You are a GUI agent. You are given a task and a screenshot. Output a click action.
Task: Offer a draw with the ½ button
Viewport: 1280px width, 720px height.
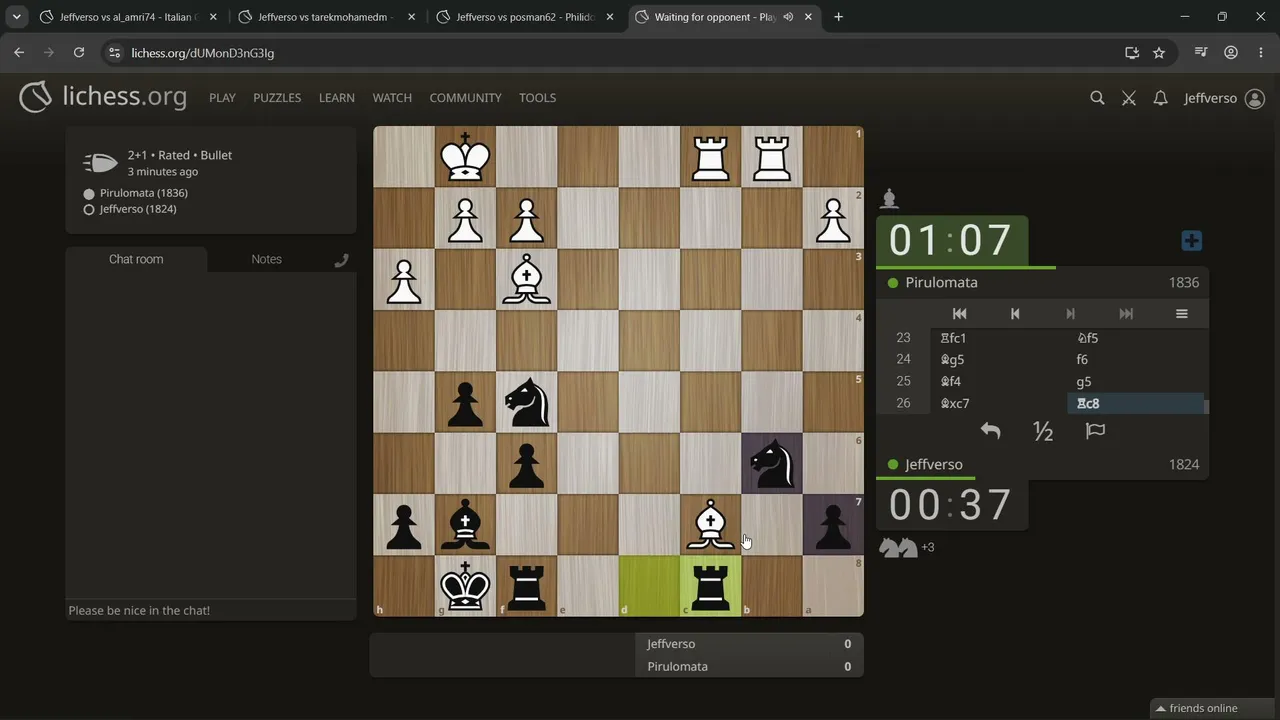pyautogui.click(x=1043, y=431)
